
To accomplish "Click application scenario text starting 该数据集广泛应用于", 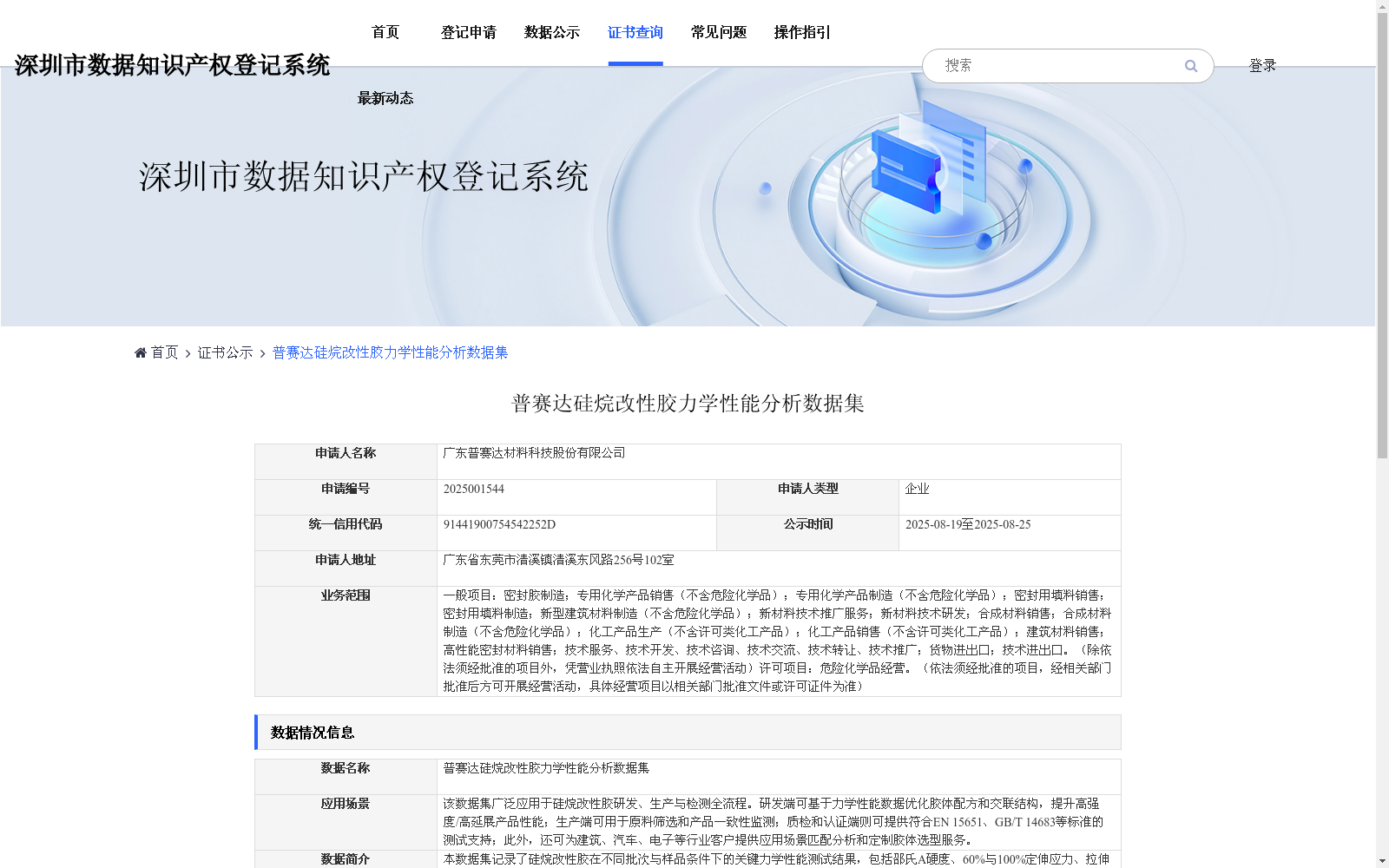I will click(x=773, y=822).
